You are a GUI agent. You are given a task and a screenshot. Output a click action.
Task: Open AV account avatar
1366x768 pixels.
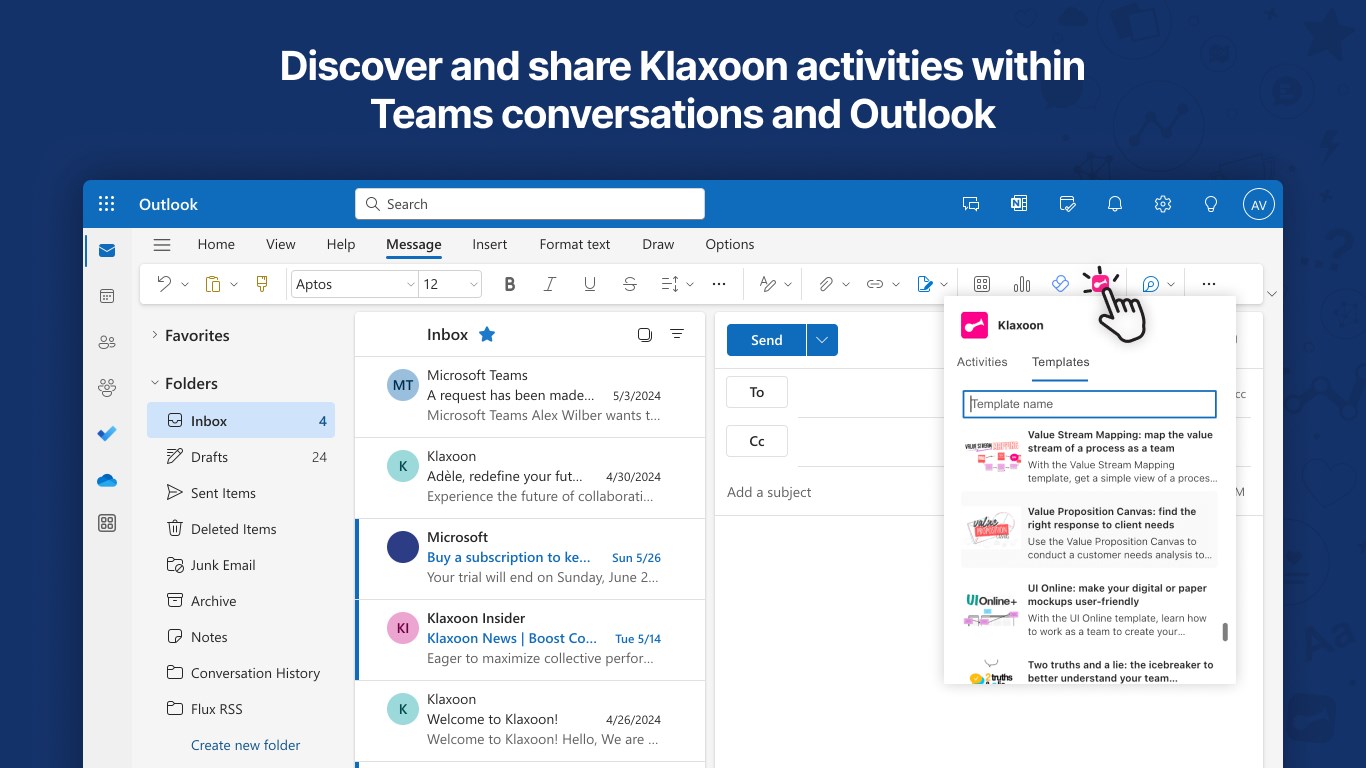pyautogui.click(x=1259, y=204)
